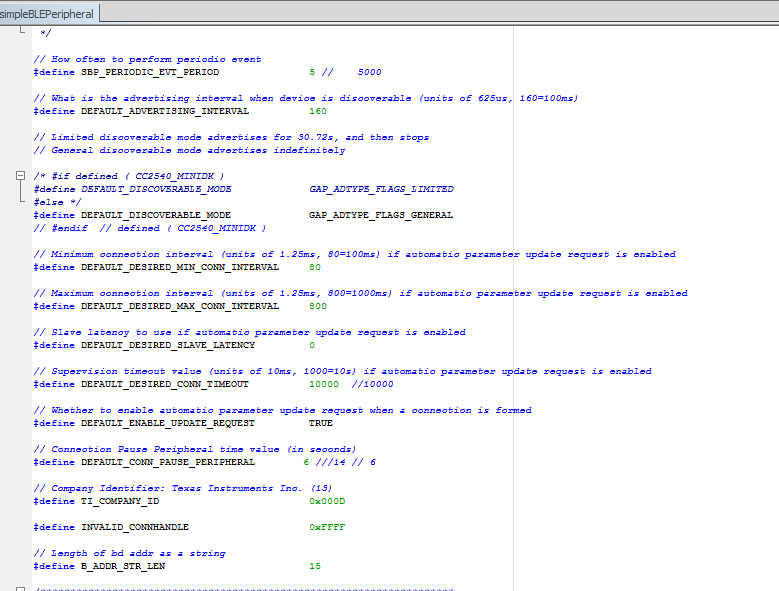Screen dimensions: 779x591
Task: Click the // #endif comment line
Action: 150,228
